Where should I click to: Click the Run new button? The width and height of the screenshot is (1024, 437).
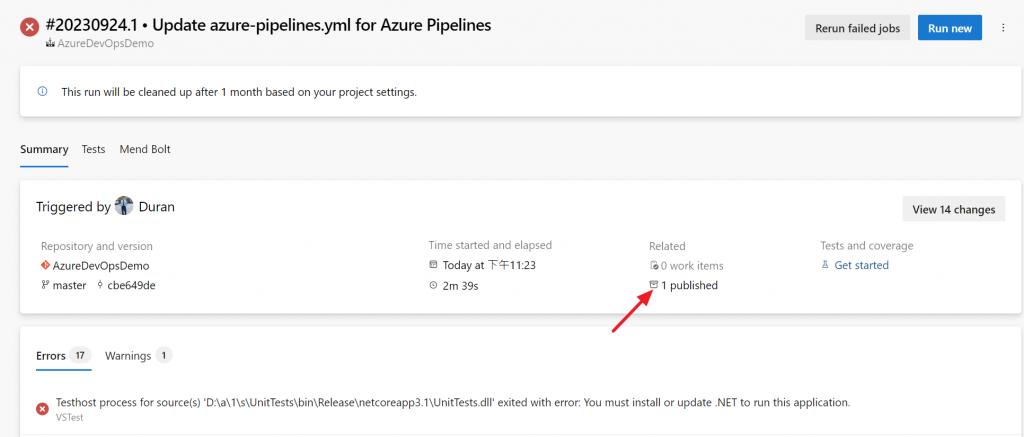pyautogui.click(x=949, y=28)
